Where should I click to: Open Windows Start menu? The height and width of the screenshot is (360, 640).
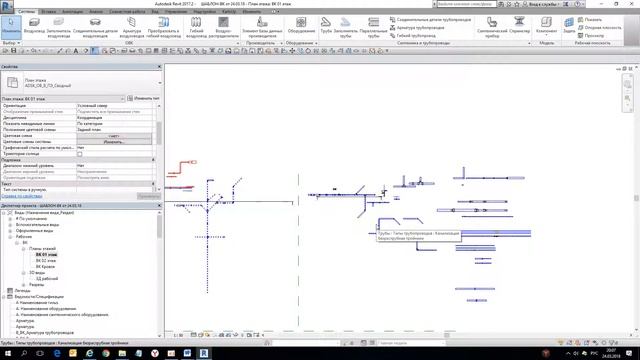click(x=7, y=353)
